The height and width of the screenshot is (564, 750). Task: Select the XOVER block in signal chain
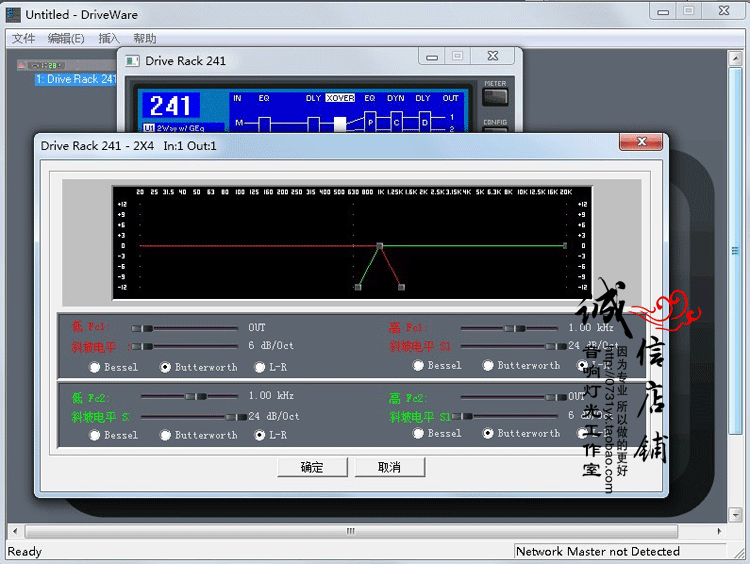[x=340, y=123]
